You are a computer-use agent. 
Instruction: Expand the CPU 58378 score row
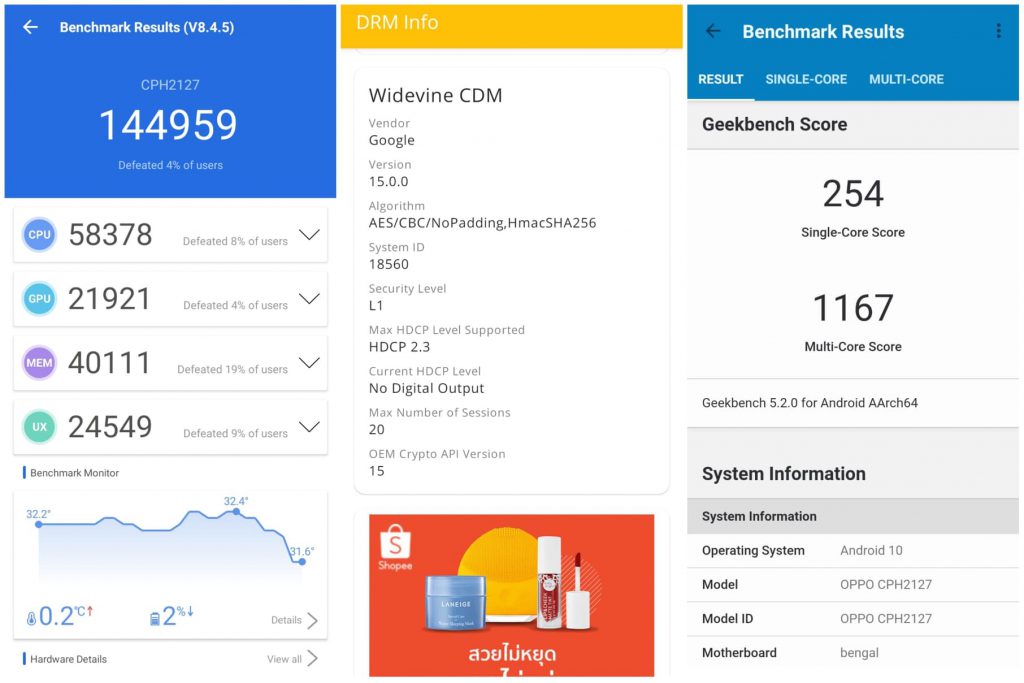[309, 234]
